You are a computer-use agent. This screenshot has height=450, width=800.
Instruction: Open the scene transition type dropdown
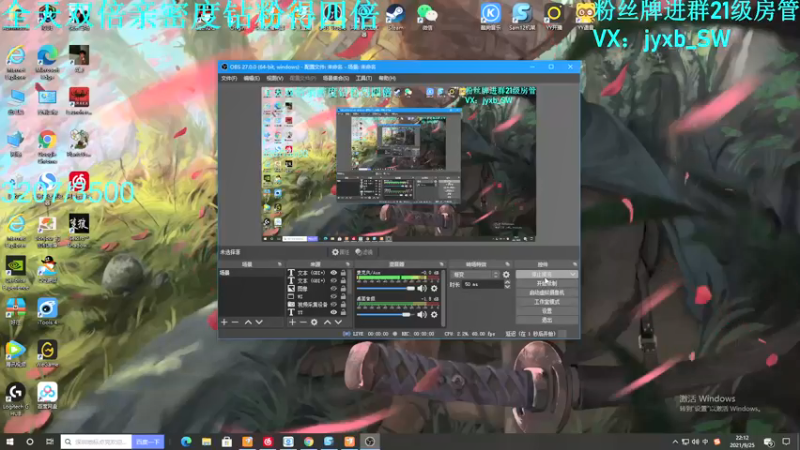[x=474, y=274]
